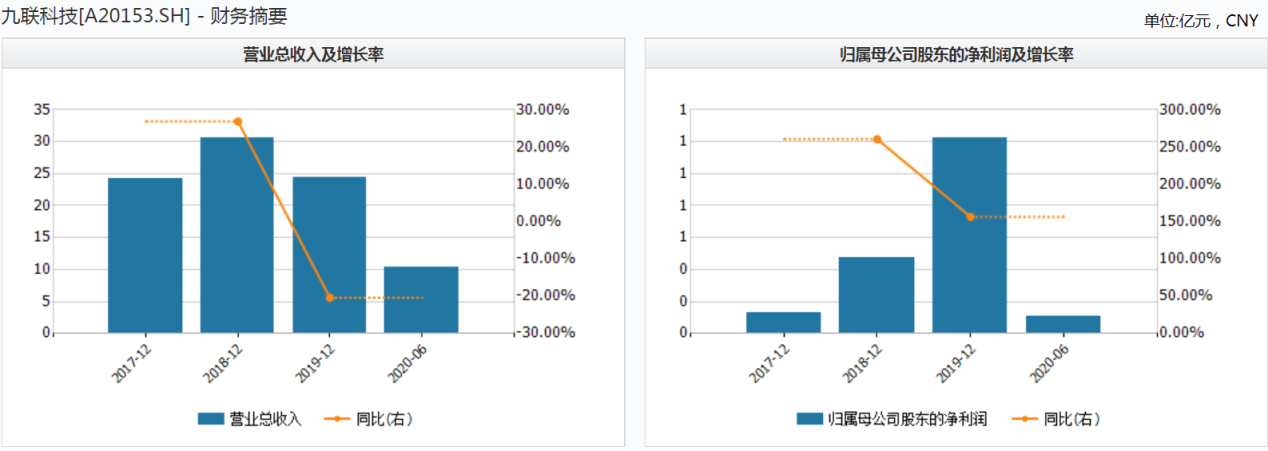The height and width of the screenshot is (451, 1268).
Task: Click the 2018-12 net profit bar
Action: pyautogui.click(x=876, y=295)
